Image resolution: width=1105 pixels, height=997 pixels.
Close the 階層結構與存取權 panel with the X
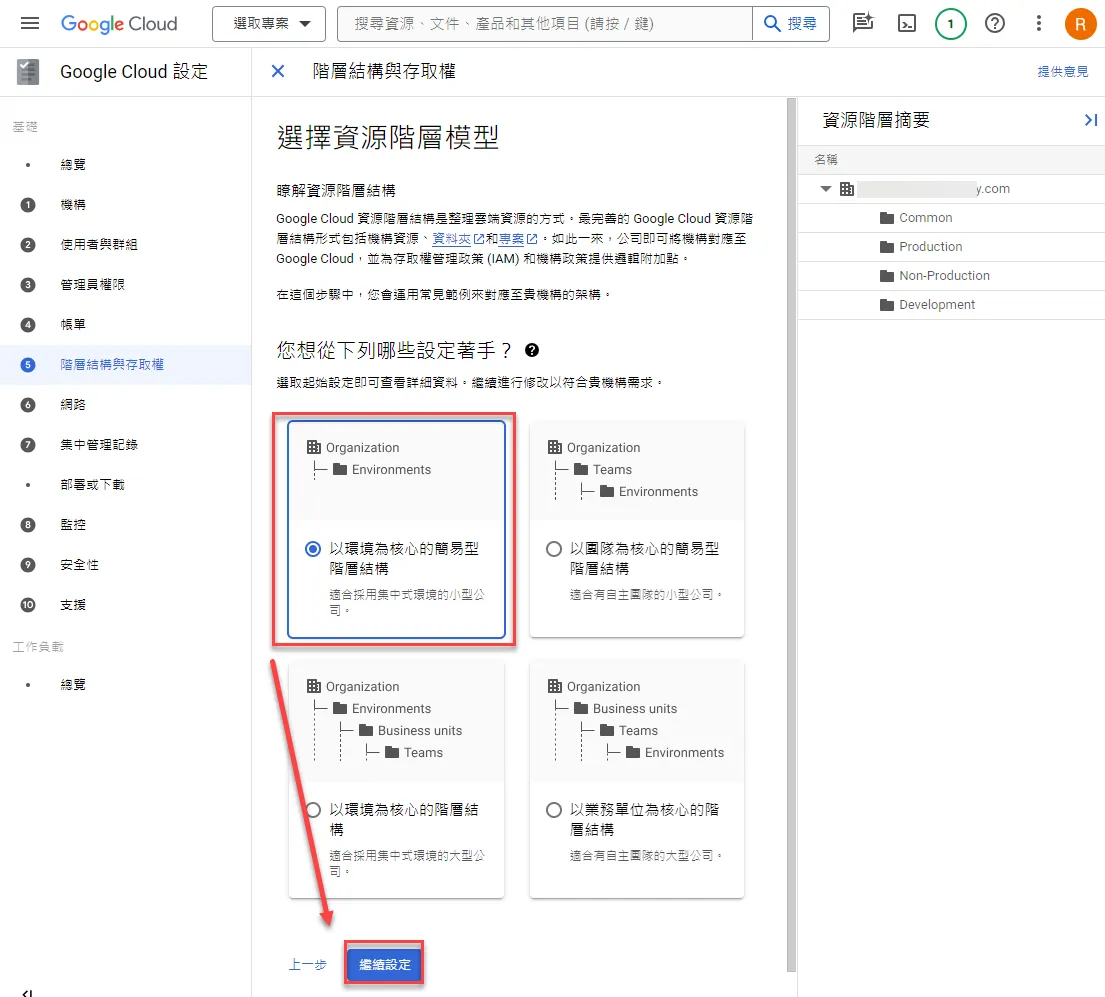[x=278, y=71]
